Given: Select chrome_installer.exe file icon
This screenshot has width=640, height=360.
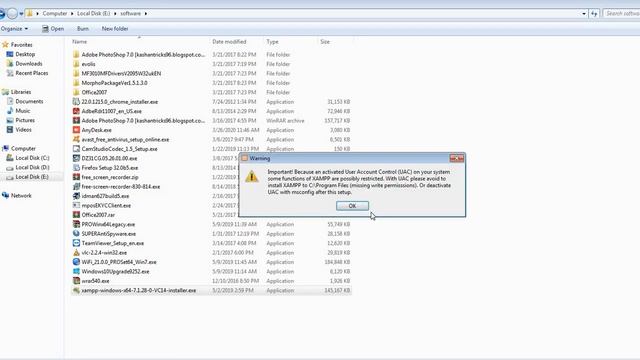Looking at the screenshot, I should click(x=76, y=102).
